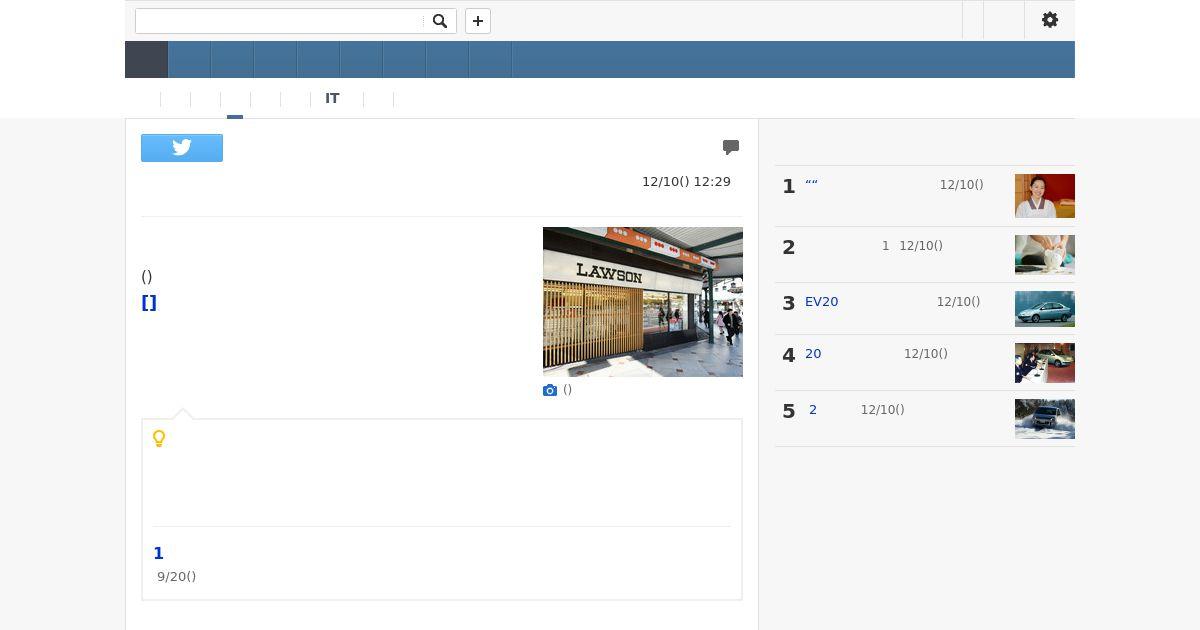This screenshot has width=1200, height=630.
Task: Open the rank 1 thumbnail of the woman in kimono
Action: coord(1045,196)
